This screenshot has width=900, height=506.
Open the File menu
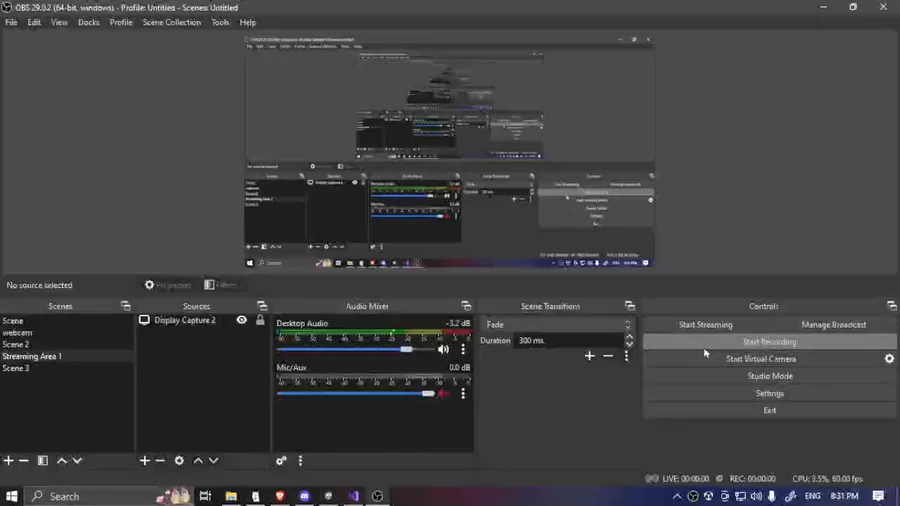[x=11, y=22]
